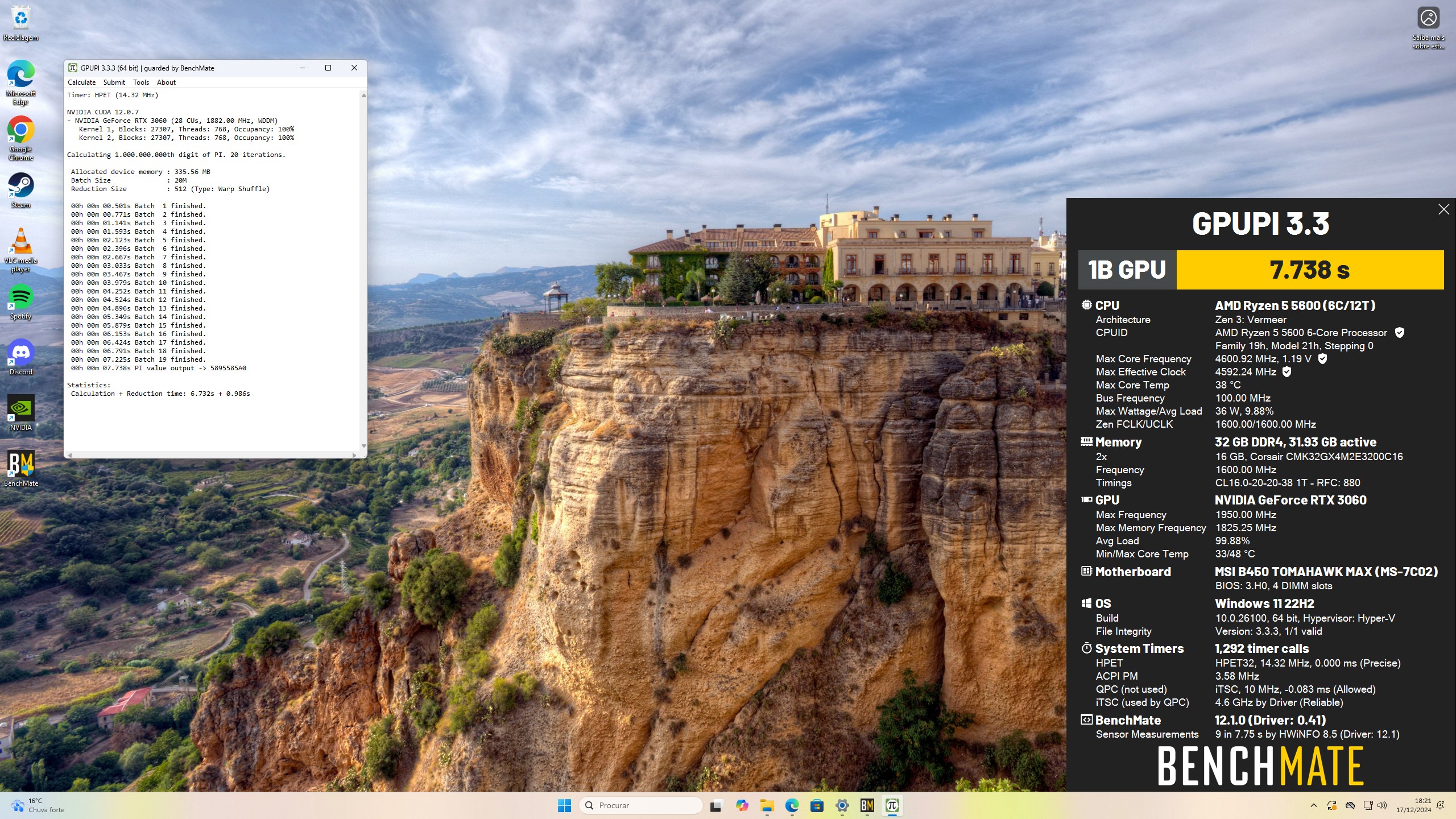Click the weather widget showing 16°C
This screenshot has height=819, width=1456.
point(39,805)
